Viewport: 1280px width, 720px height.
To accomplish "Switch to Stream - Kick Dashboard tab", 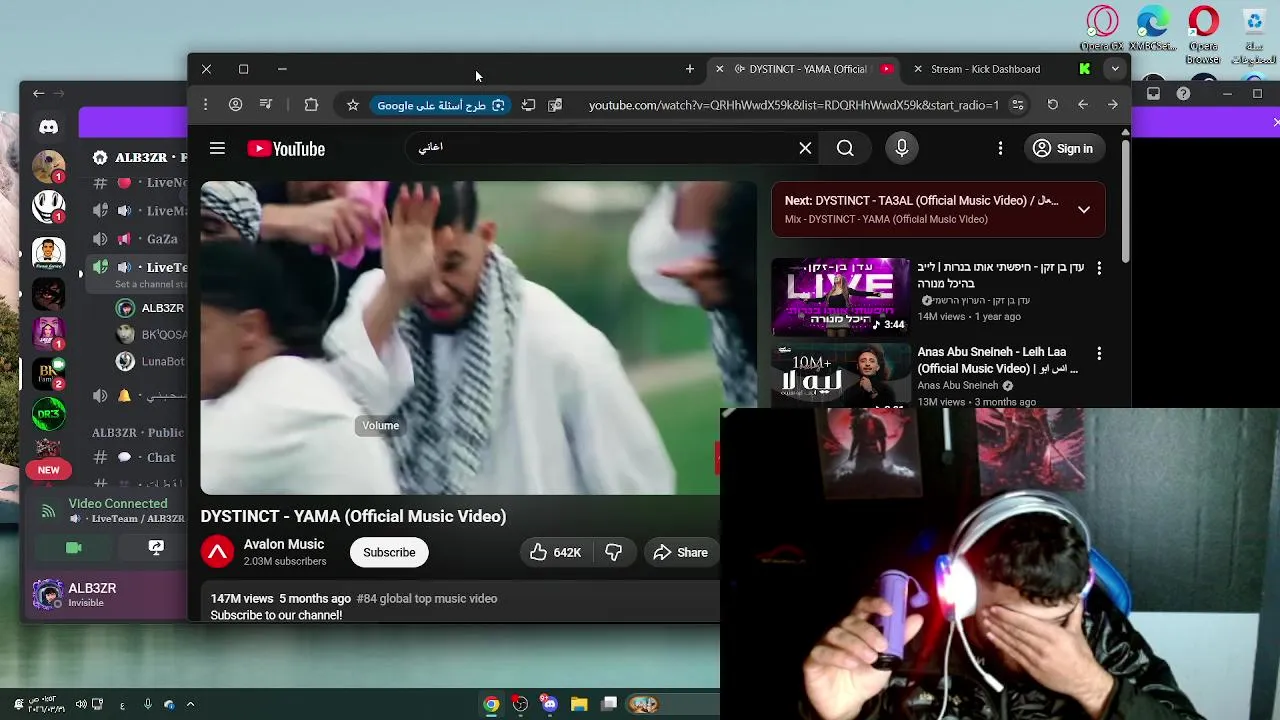I will [x=985, y=69].
